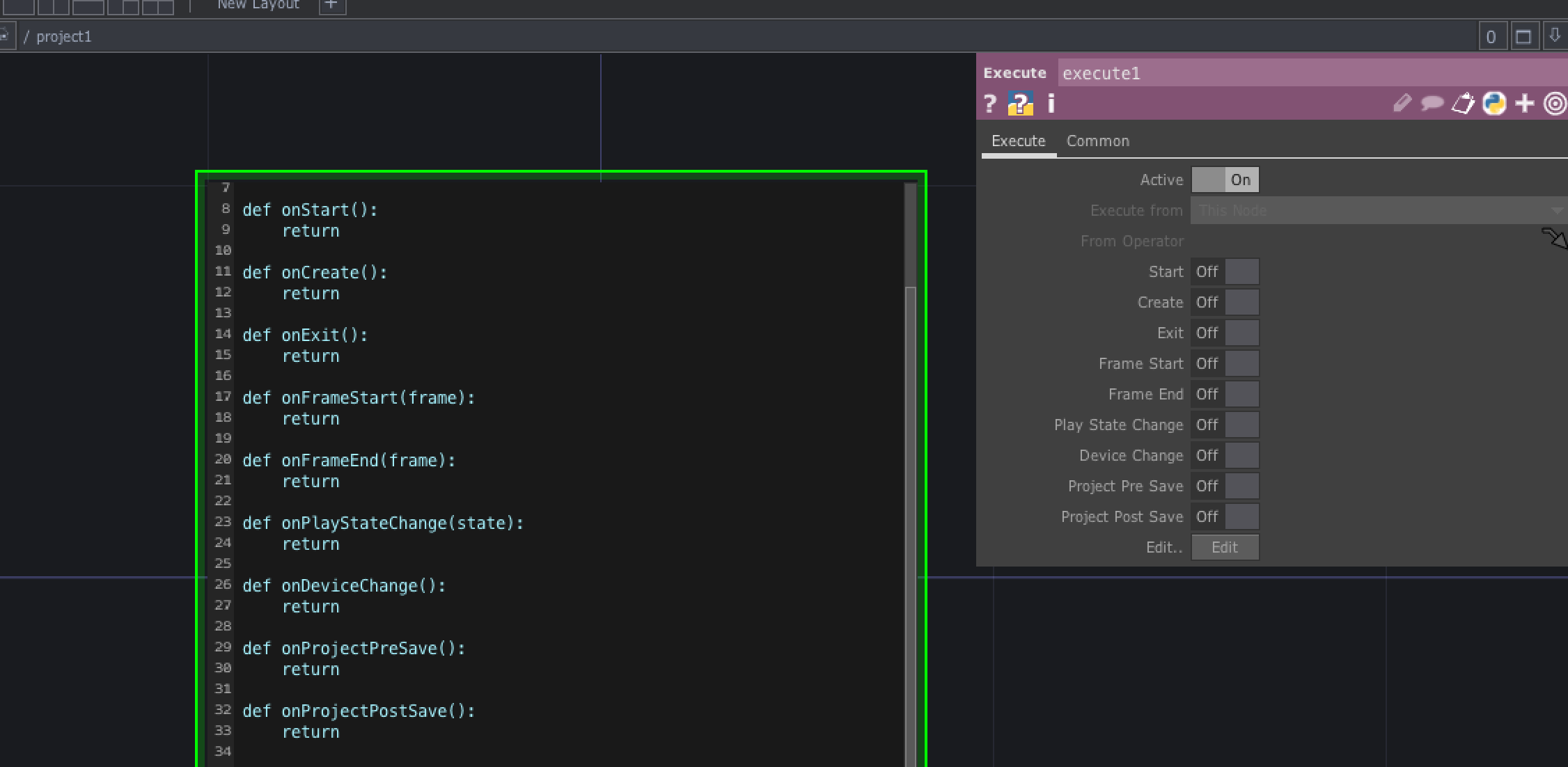This screenshot has height=767, width=1568.
Task: Switch to the Common tab
Action: point(1098,141)
